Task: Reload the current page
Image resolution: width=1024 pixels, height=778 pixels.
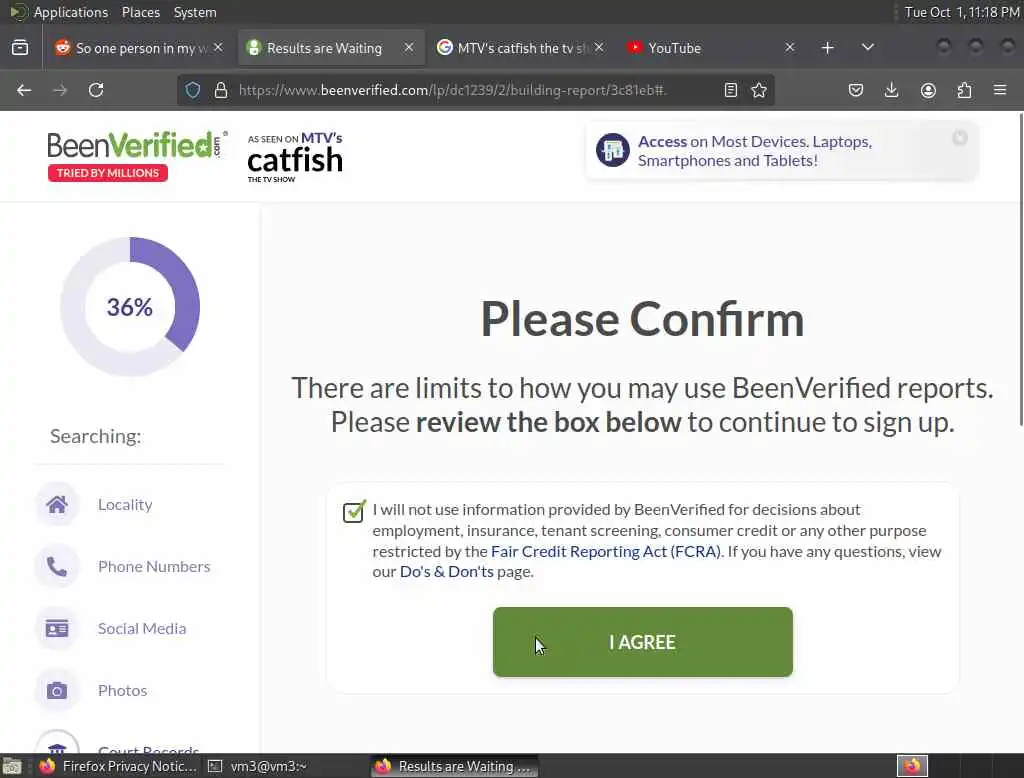Action: (96, 90)
